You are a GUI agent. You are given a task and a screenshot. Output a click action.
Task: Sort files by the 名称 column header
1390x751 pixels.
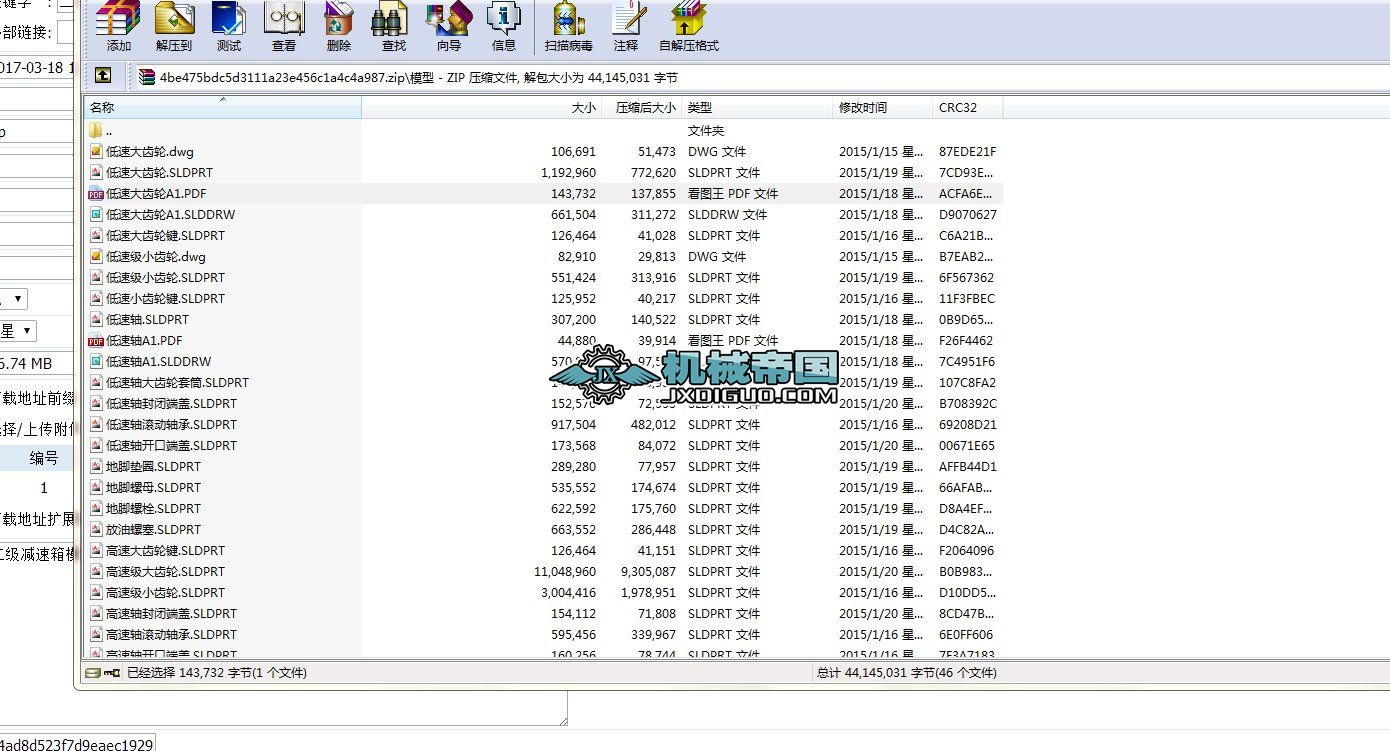(x=222, y=108)
